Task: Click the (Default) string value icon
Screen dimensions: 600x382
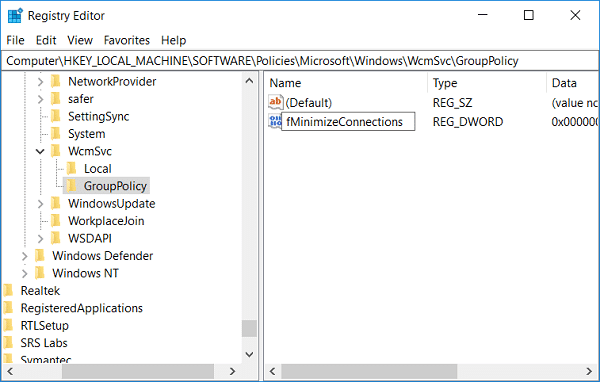Action: click(276, 102)
